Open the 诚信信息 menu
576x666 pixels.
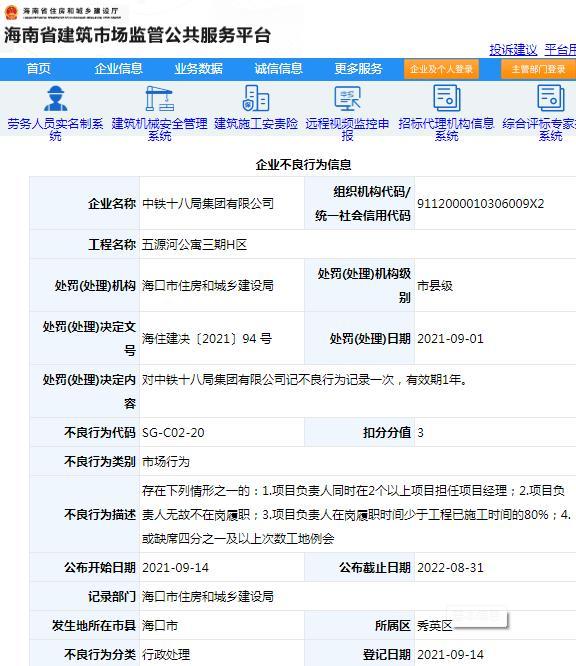[x=278, y=69]
